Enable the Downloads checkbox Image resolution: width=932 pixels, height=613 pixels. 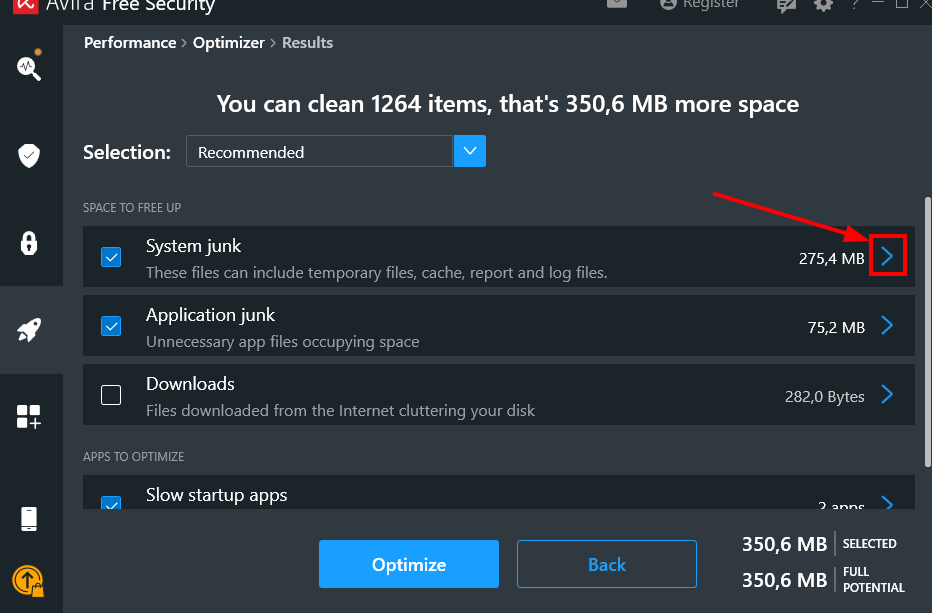click(x=111, y=395)
